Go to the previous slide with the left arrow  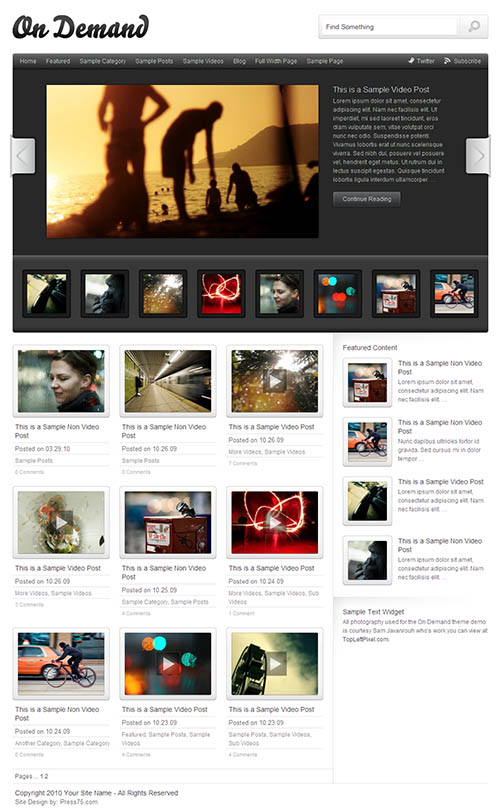[23, 156]
